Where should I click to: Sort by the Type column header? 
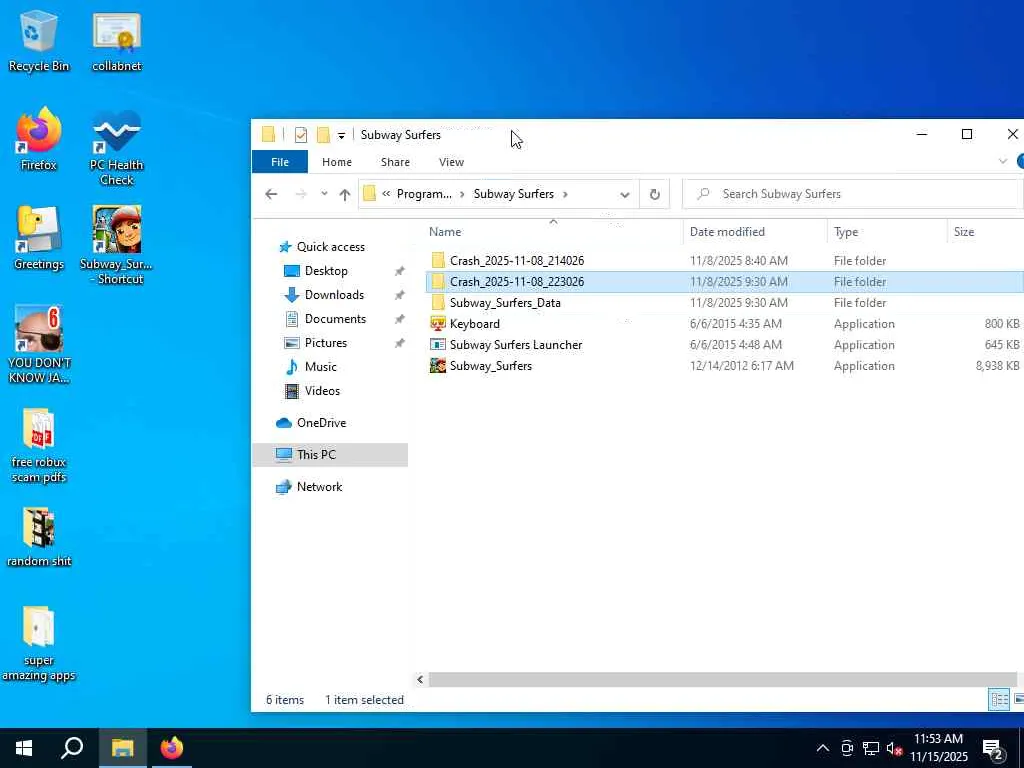(x=887, y=232)
